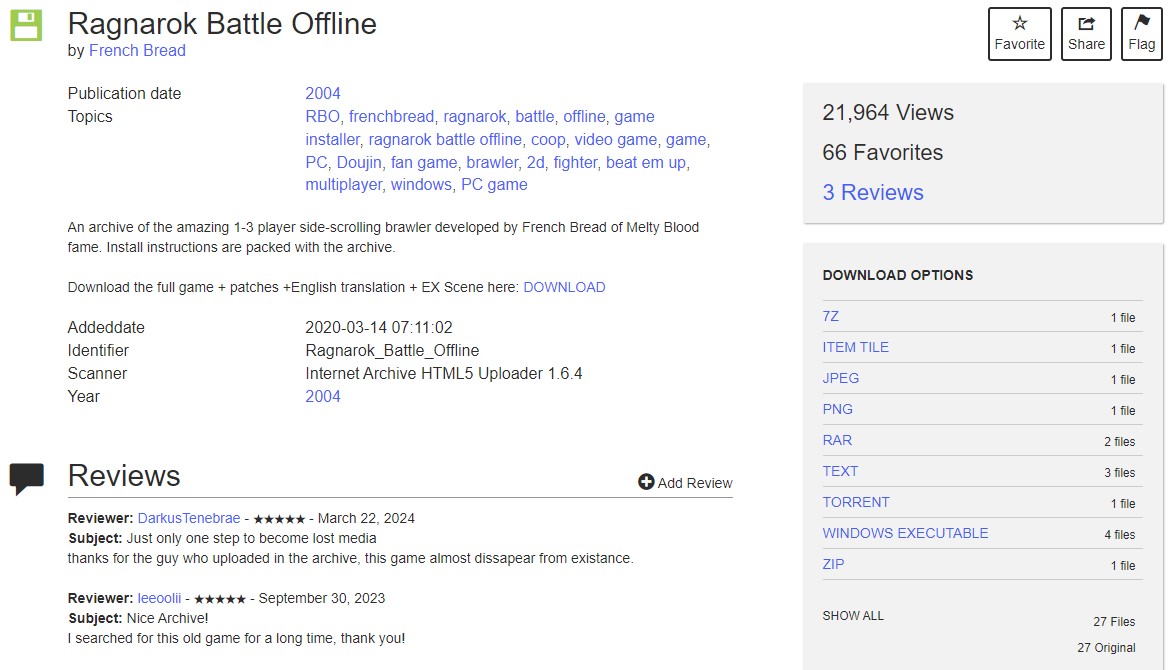Open the TEXT download option
Image resolution: width=1172 pixels, height=670 pixels.
pos(840,471)
